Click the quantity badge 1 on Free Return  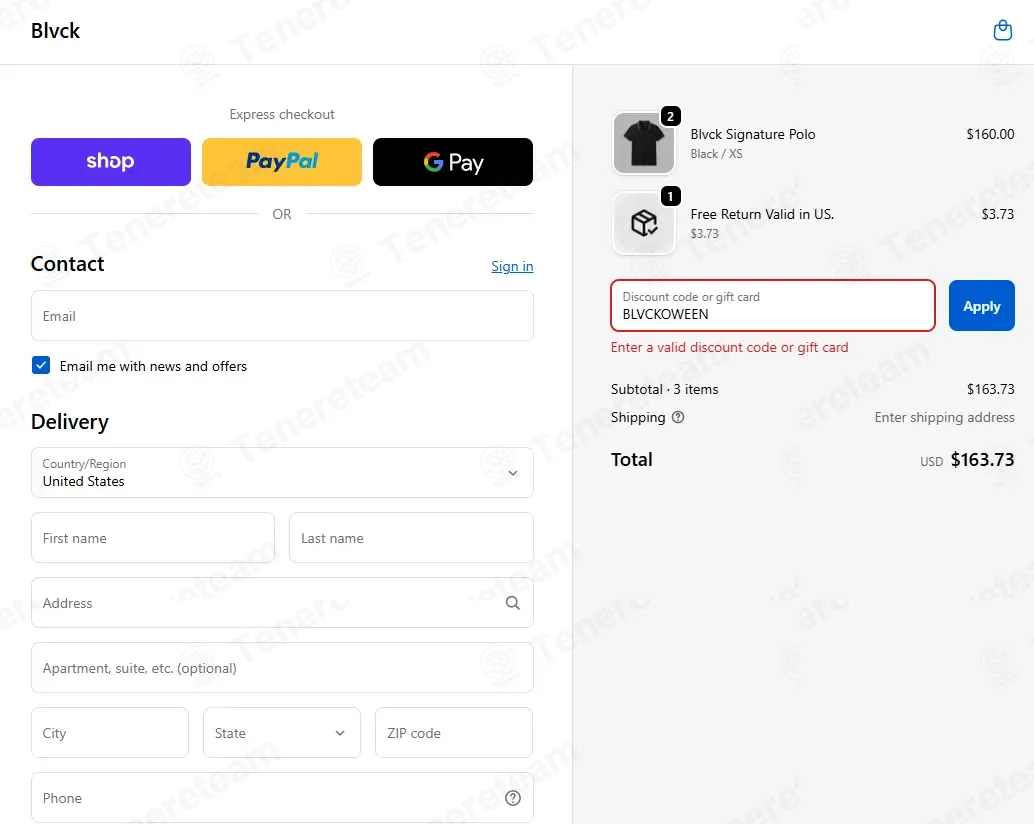pyautogui.click(x=670, y=196)
